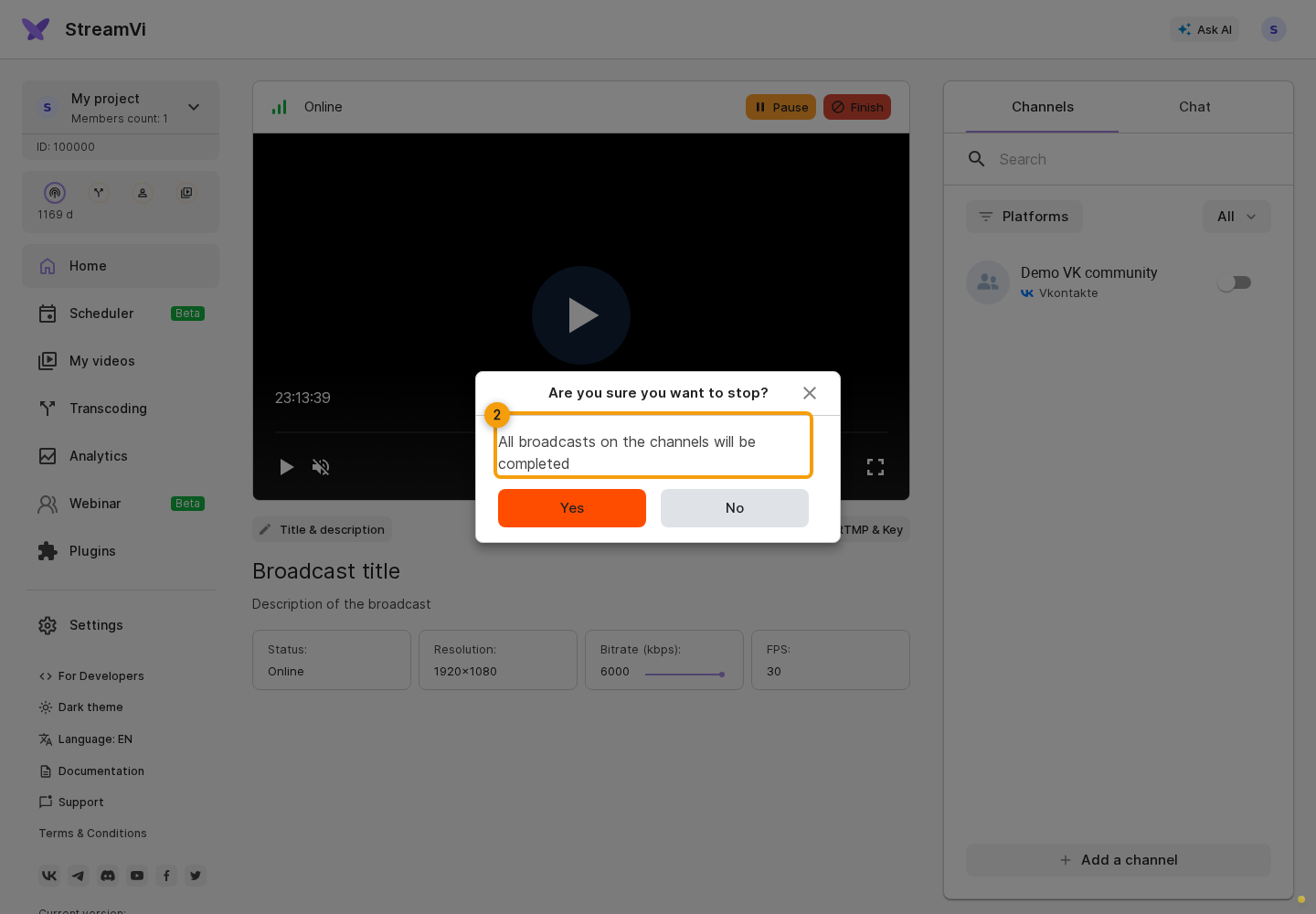Open the Webinar section

coord(121,504)
